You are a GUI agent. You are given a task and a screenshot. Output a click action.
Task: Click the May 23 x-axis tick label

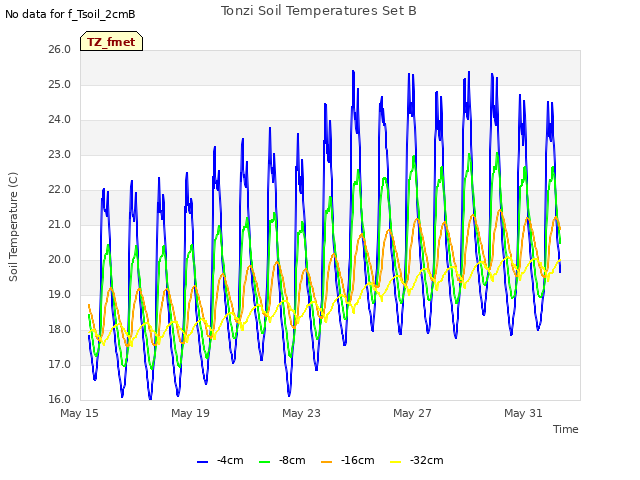pos(301,413)
